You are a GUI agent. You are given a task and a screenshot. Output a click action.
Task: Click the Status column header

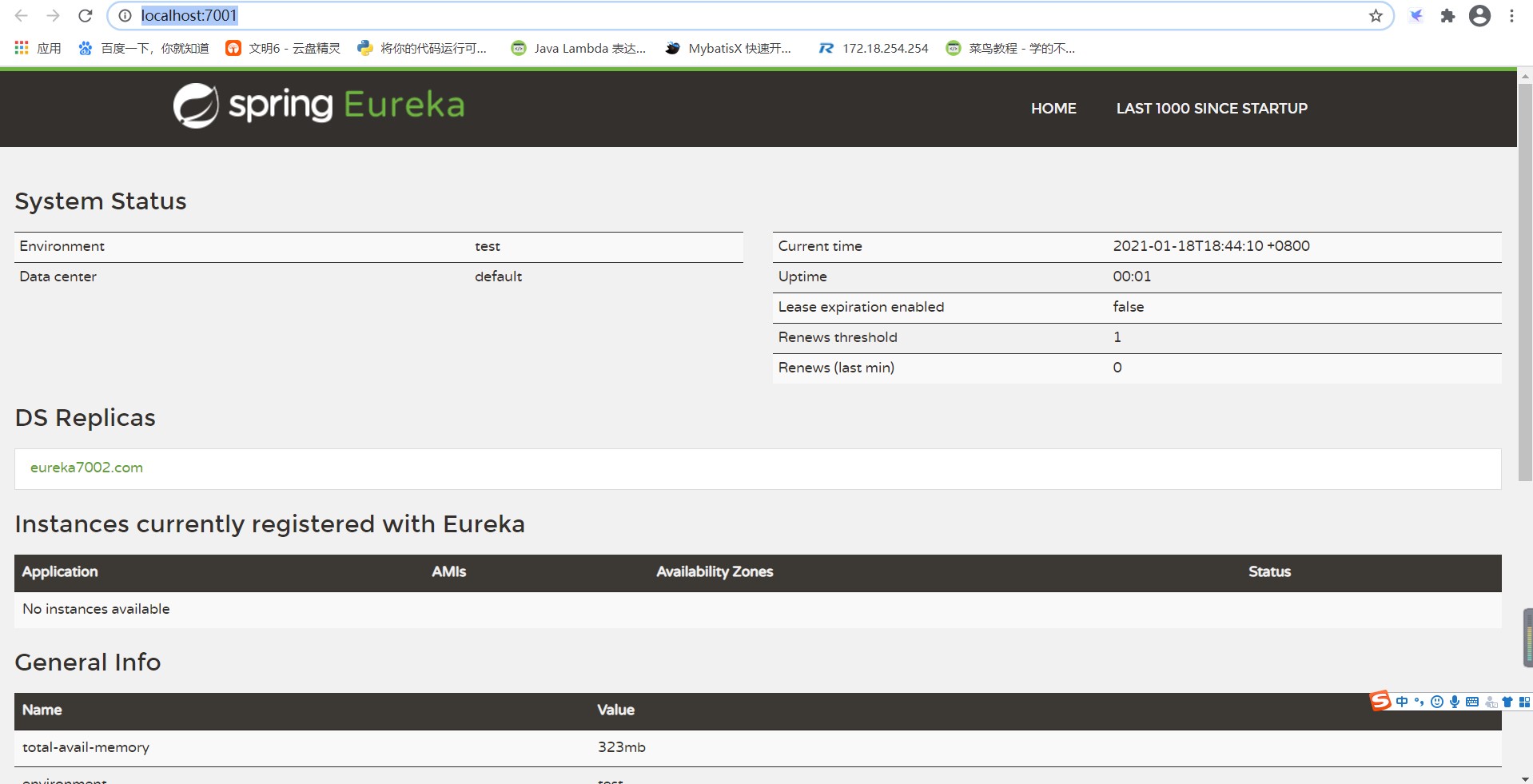point(1269,571)
